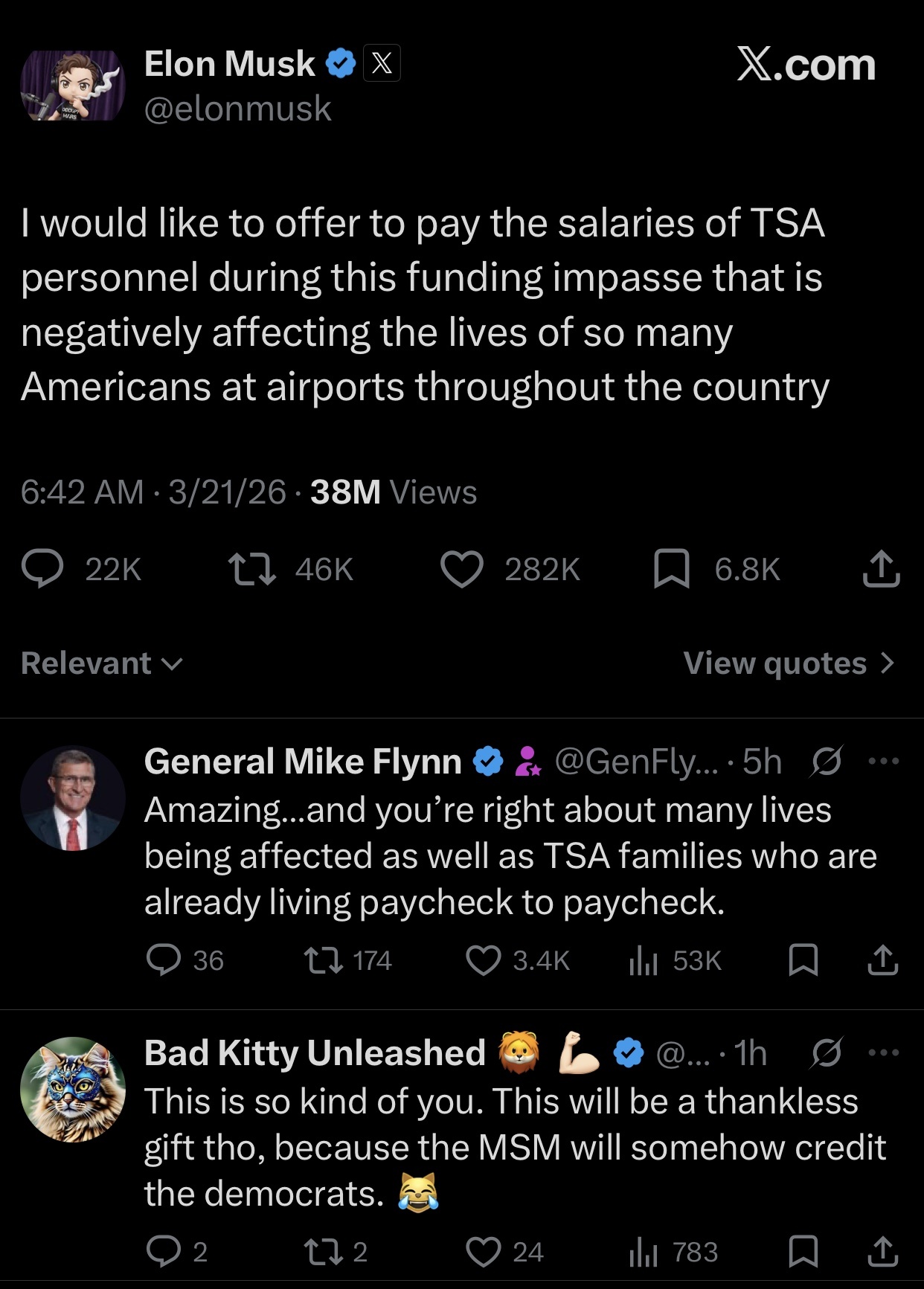Share Elon Musk's main post
Screen dimensions: 924x1289
point(882,570)
